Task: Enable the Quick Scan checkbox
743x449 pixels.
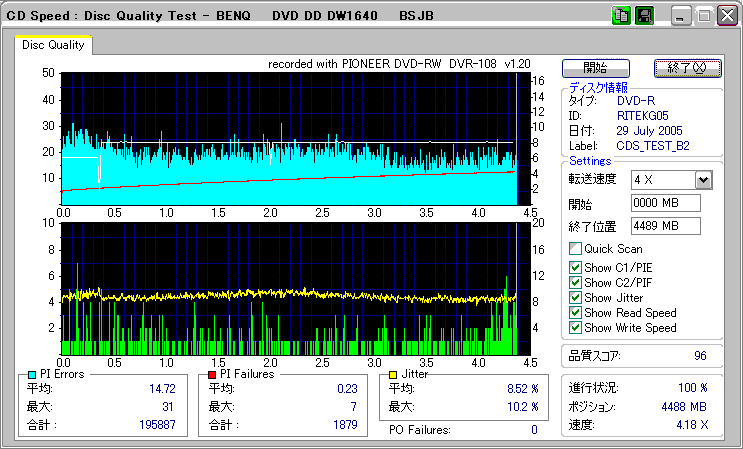Action: click(575, 249)
